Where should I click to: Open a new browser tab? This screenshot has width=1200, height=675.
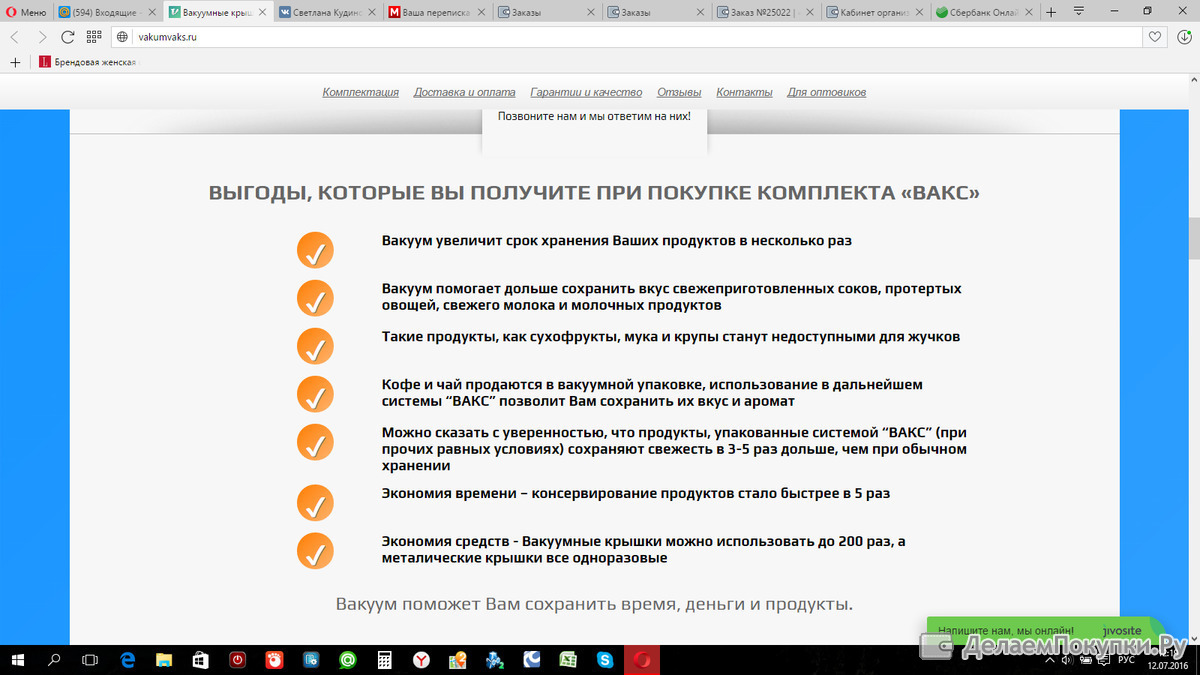pyautogui.click(x=1051, y=12)
